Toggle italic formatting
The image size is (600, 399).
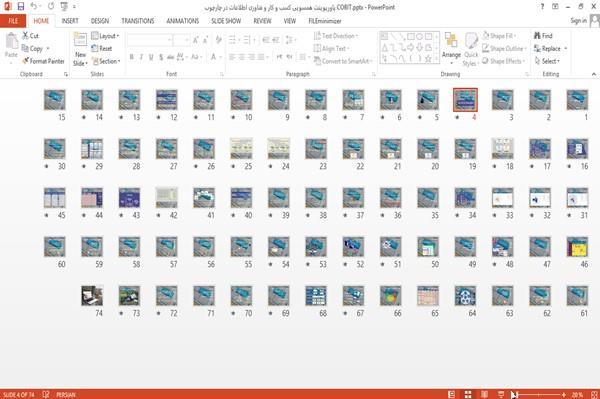(x=141, y=57)
